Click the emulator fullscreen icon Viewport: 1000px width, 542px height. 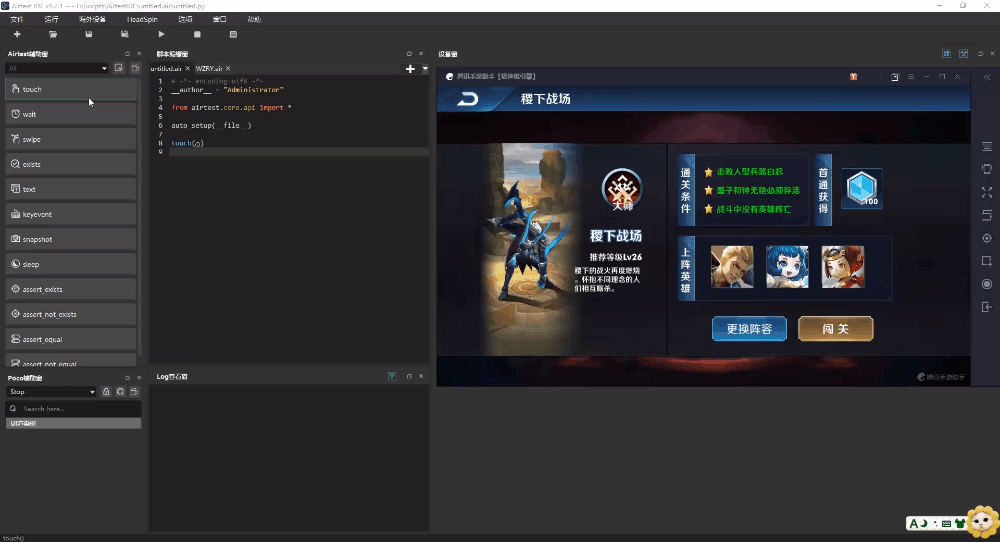coord(987,192)
